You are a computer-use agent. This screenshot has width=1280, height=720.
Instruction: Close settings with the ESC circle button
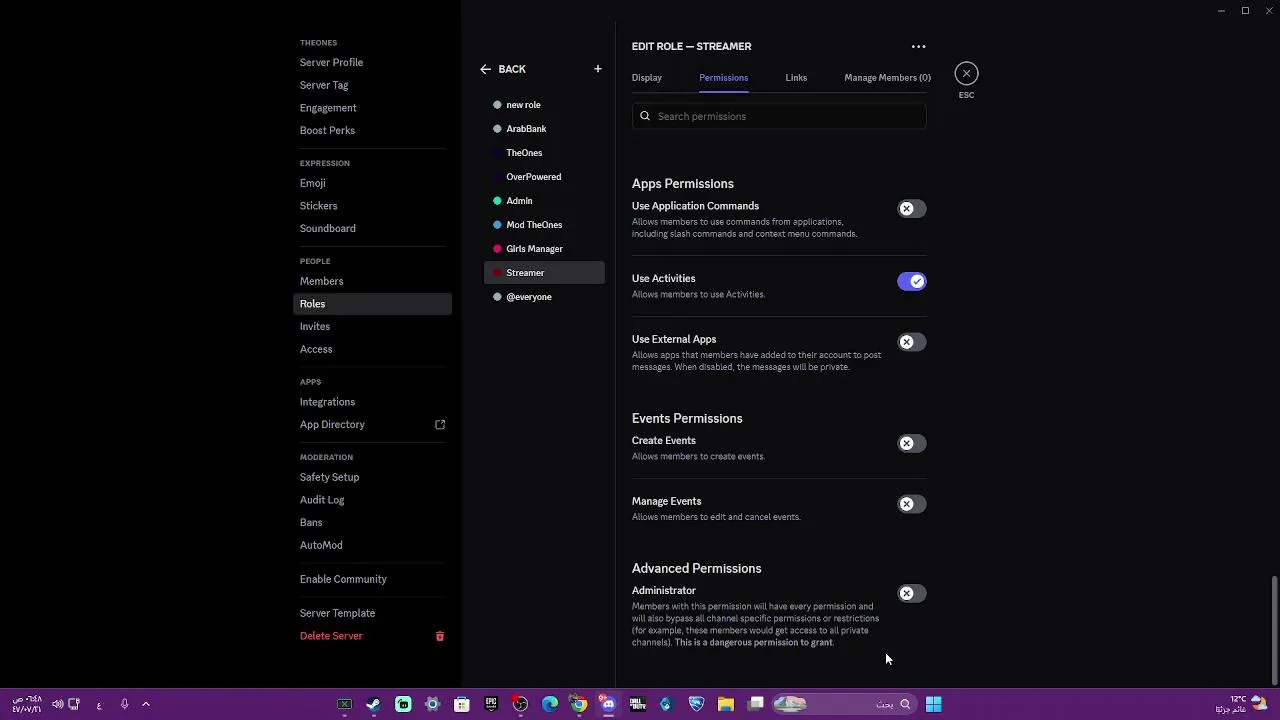pyautogui.click(x=966, y=73)
